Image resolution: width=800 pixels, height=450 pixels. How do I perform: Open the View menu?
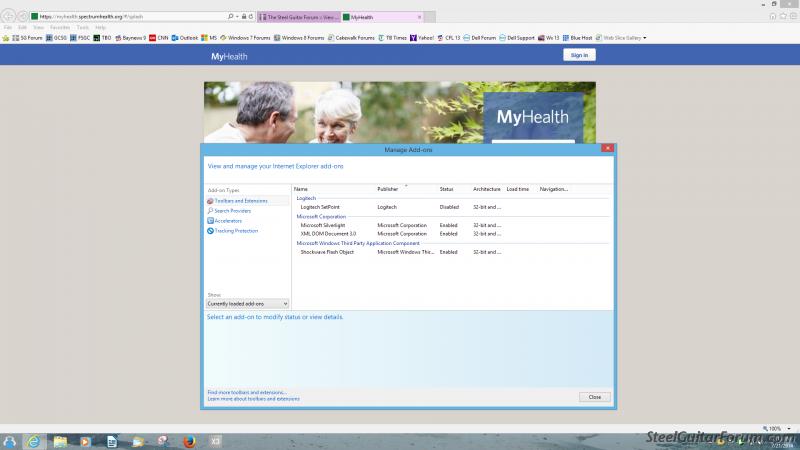click(x=38, y=28)
